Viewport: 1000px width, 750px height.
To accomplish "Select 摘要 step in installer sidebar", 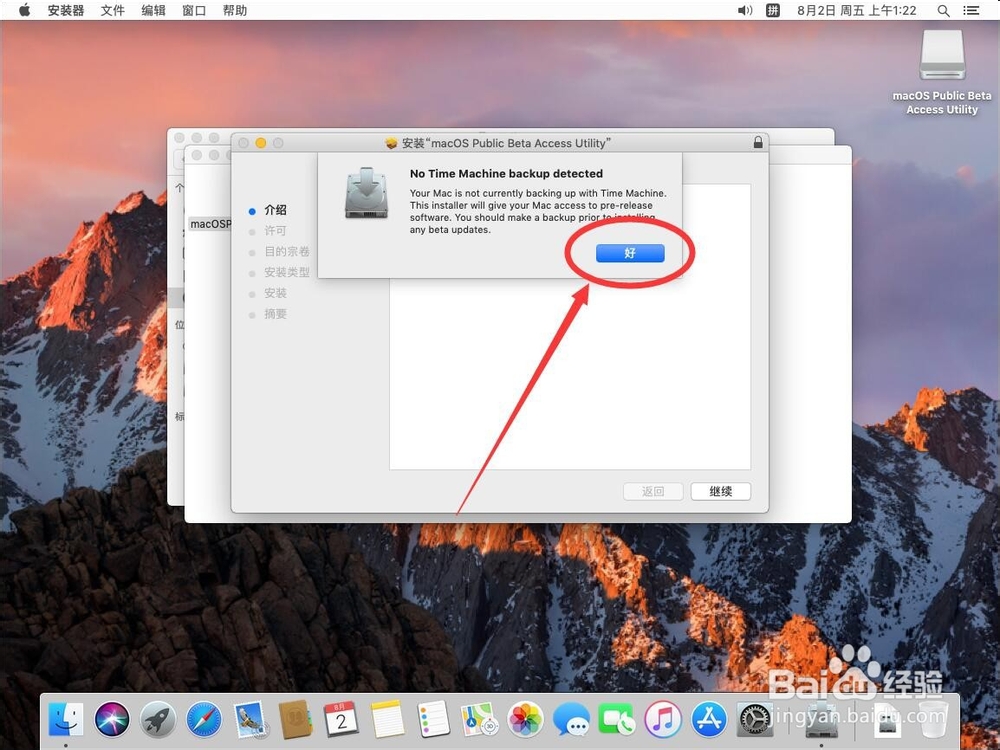I will pos(276,314).
